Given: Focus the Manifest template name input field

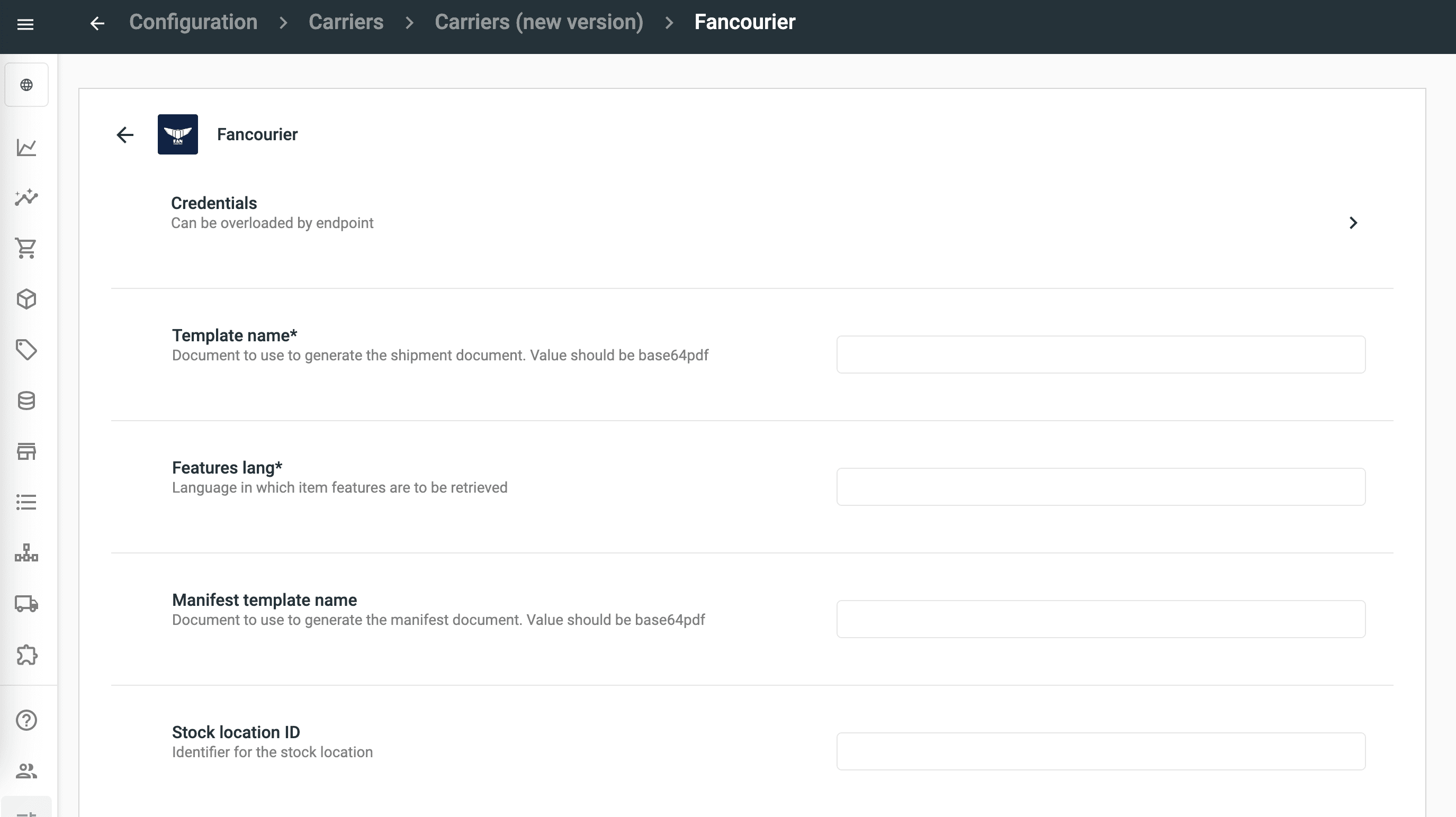Looking at the screenshot, I should [1101, 619].
